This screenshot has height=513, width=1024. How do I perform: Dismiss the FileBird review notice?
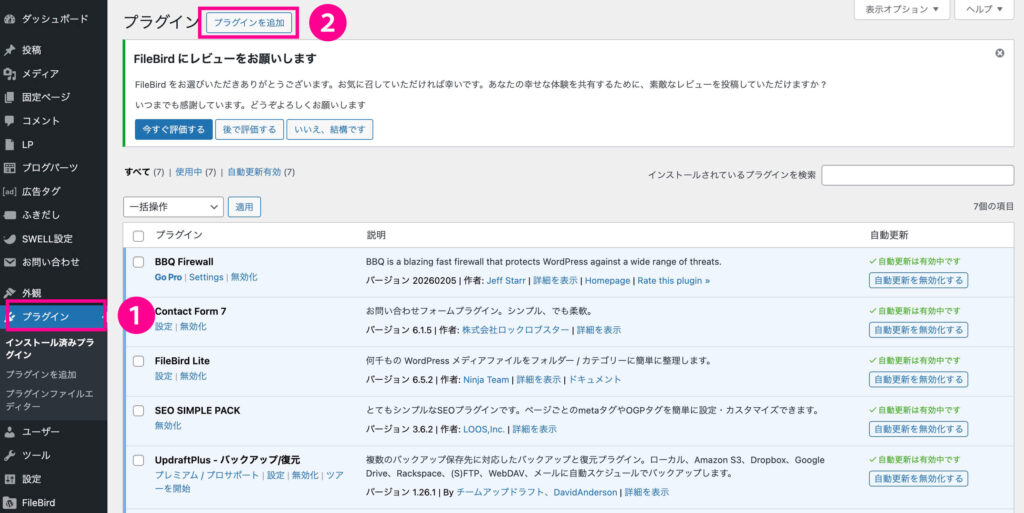[x=999, y=53]
